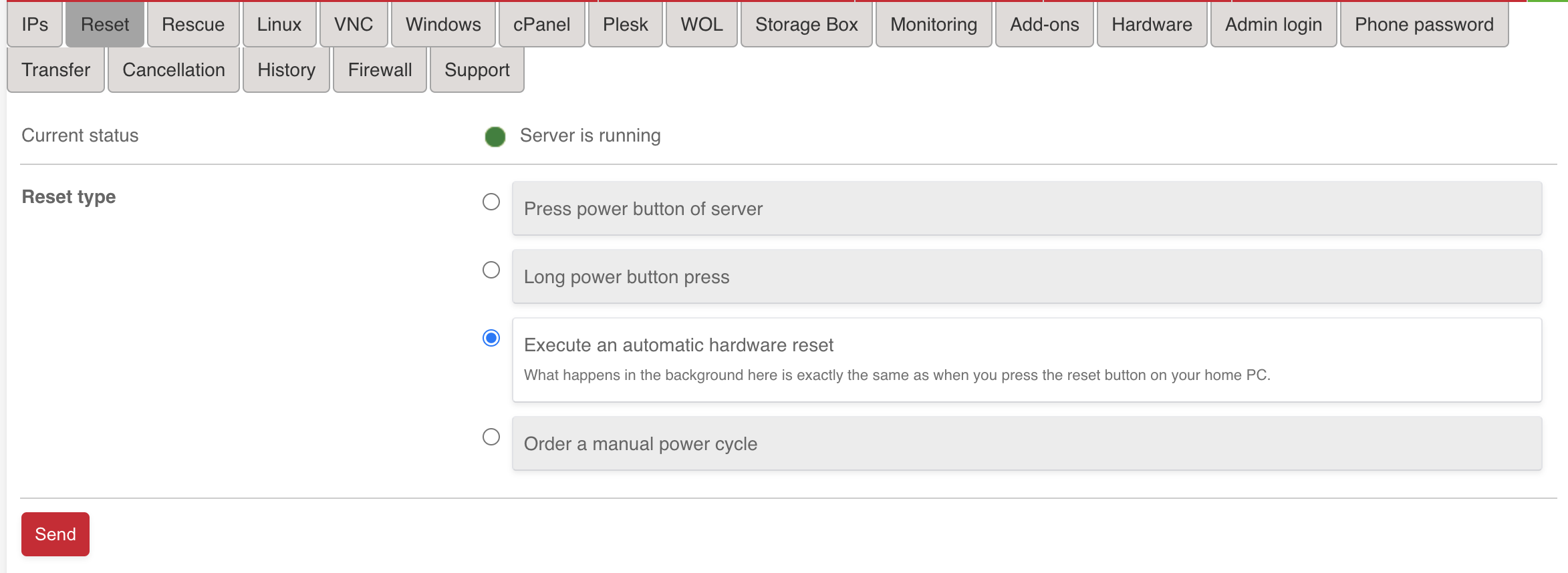Open the Windows installation tab
The width and height of the screenshot is (1568, 573).
(443, 25)
